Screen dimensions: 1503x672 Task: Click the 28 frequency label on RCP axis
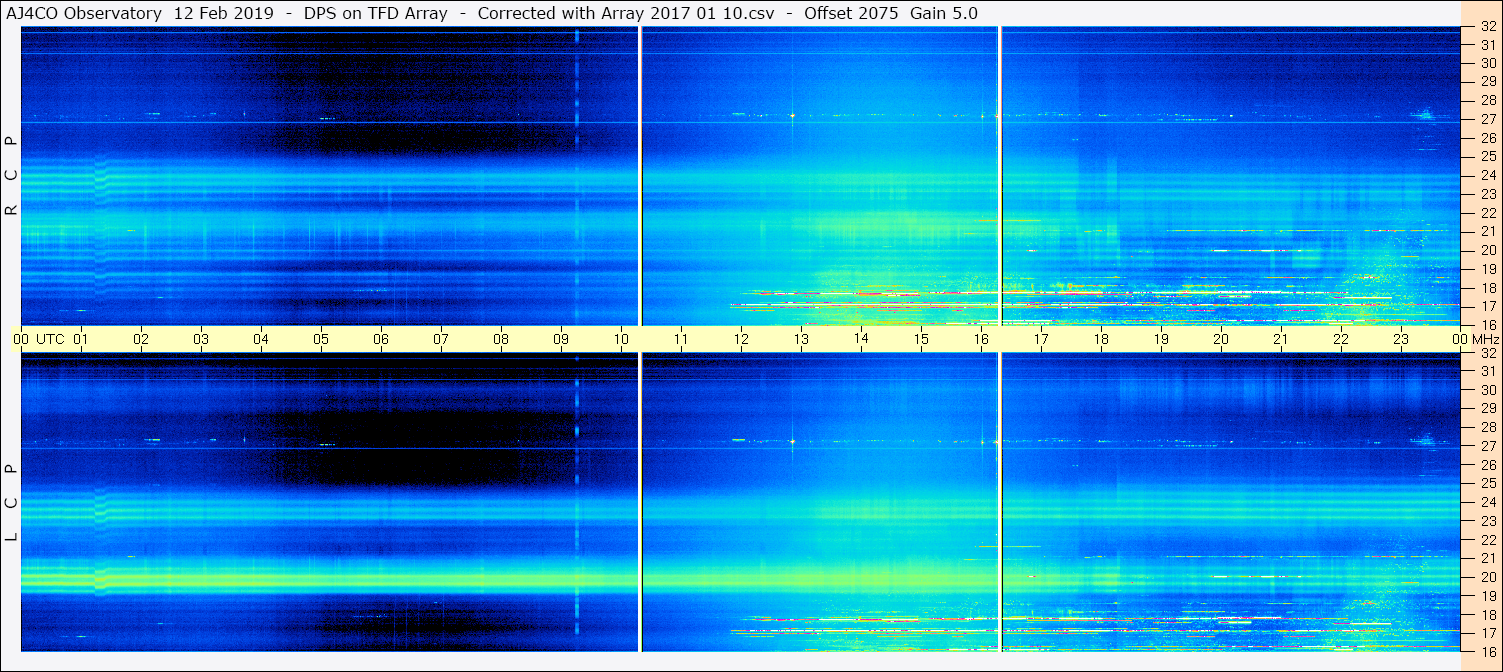coord(1487,100)
